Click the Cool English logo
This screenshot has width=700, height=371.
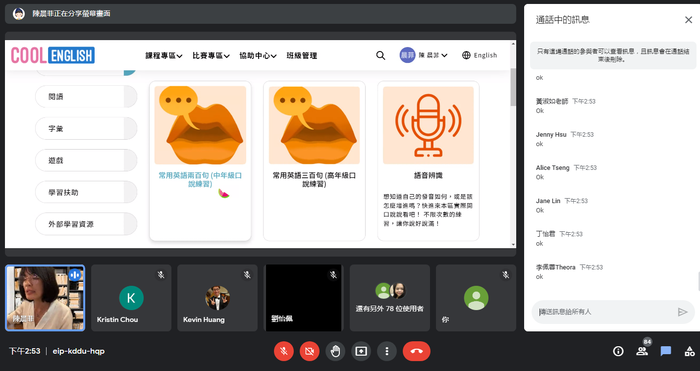coord(53,55)
